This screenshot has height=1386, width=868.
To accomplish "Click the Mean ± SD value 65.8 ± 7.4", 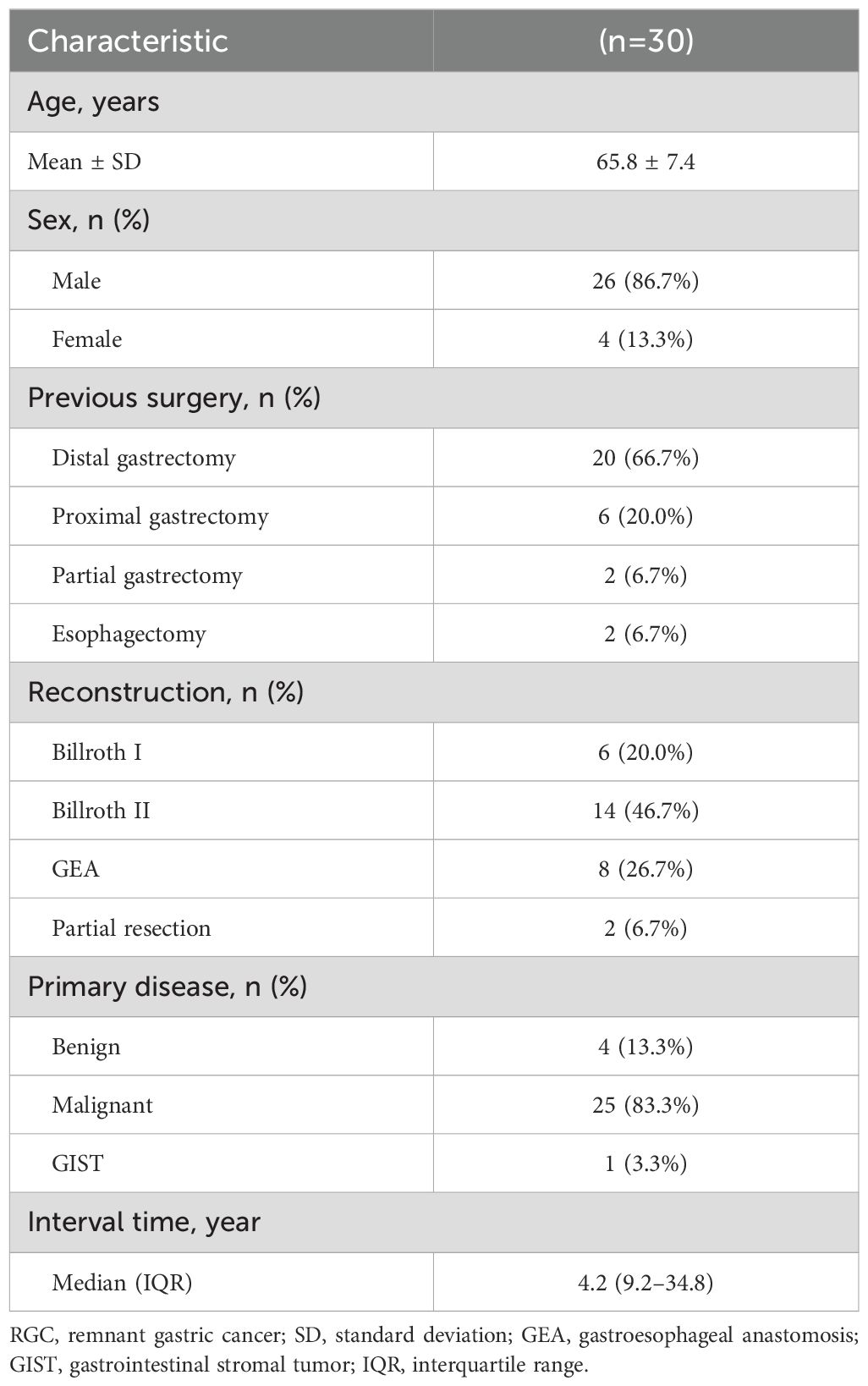I will tap(646, 162).
